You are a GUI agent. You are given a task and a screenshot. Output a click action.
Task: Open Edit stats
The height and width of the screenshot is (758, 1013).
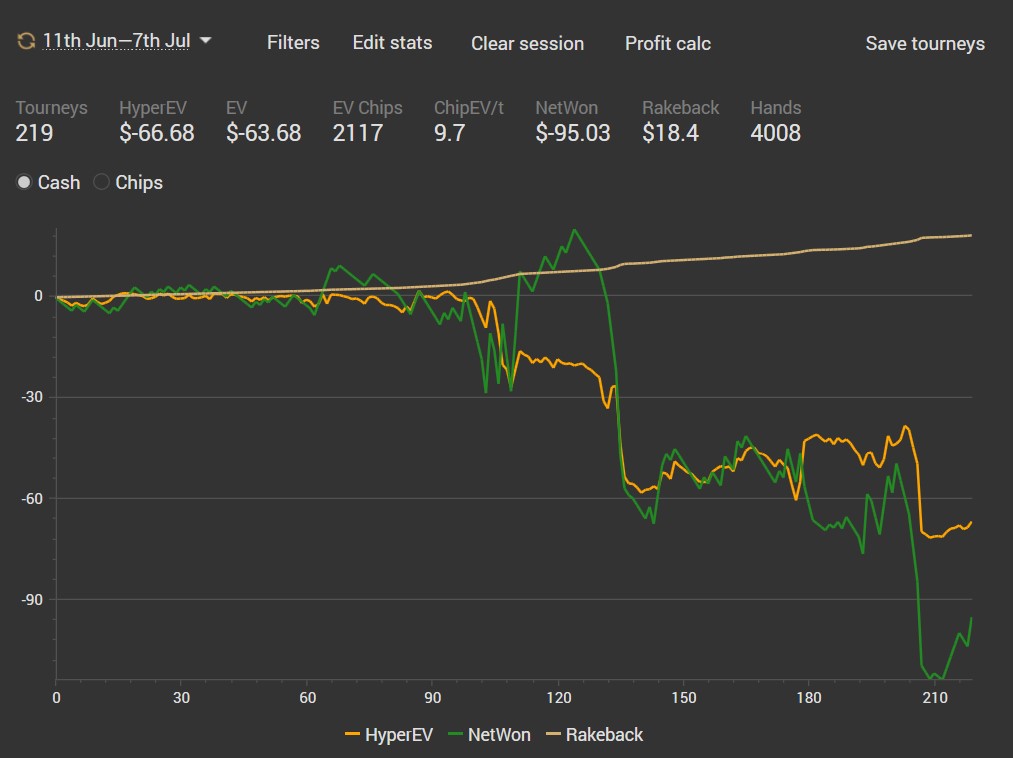click(392, 43)
